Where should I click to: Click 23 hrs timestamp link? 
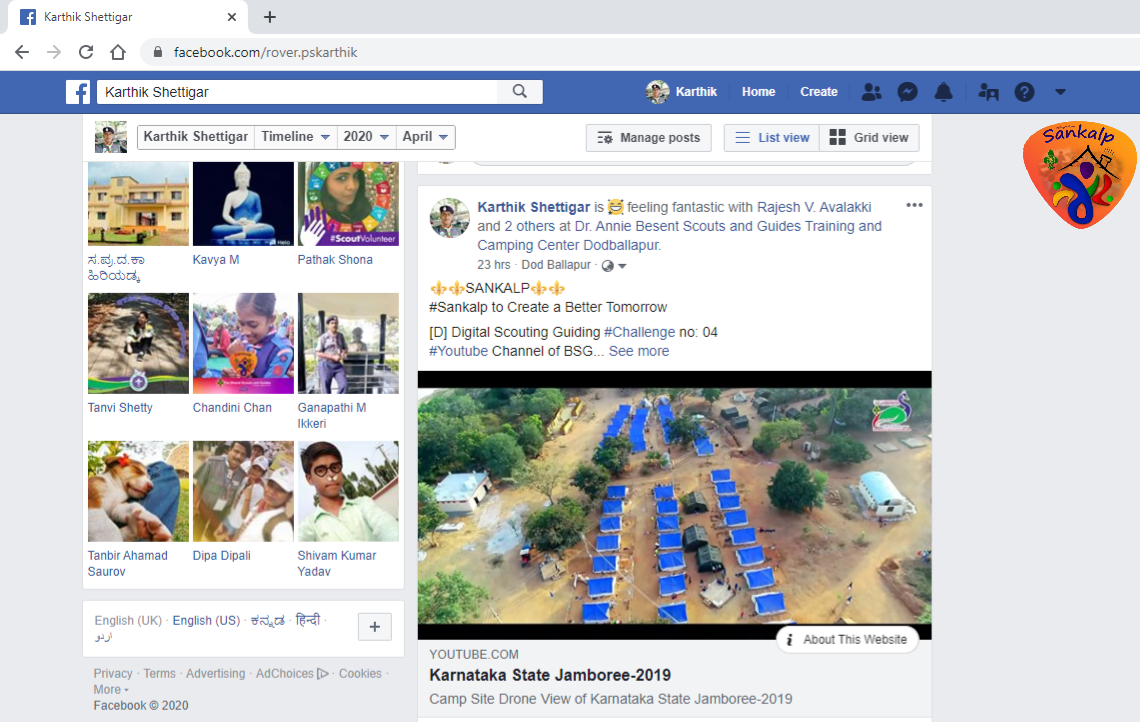click(x=493, y=265)
